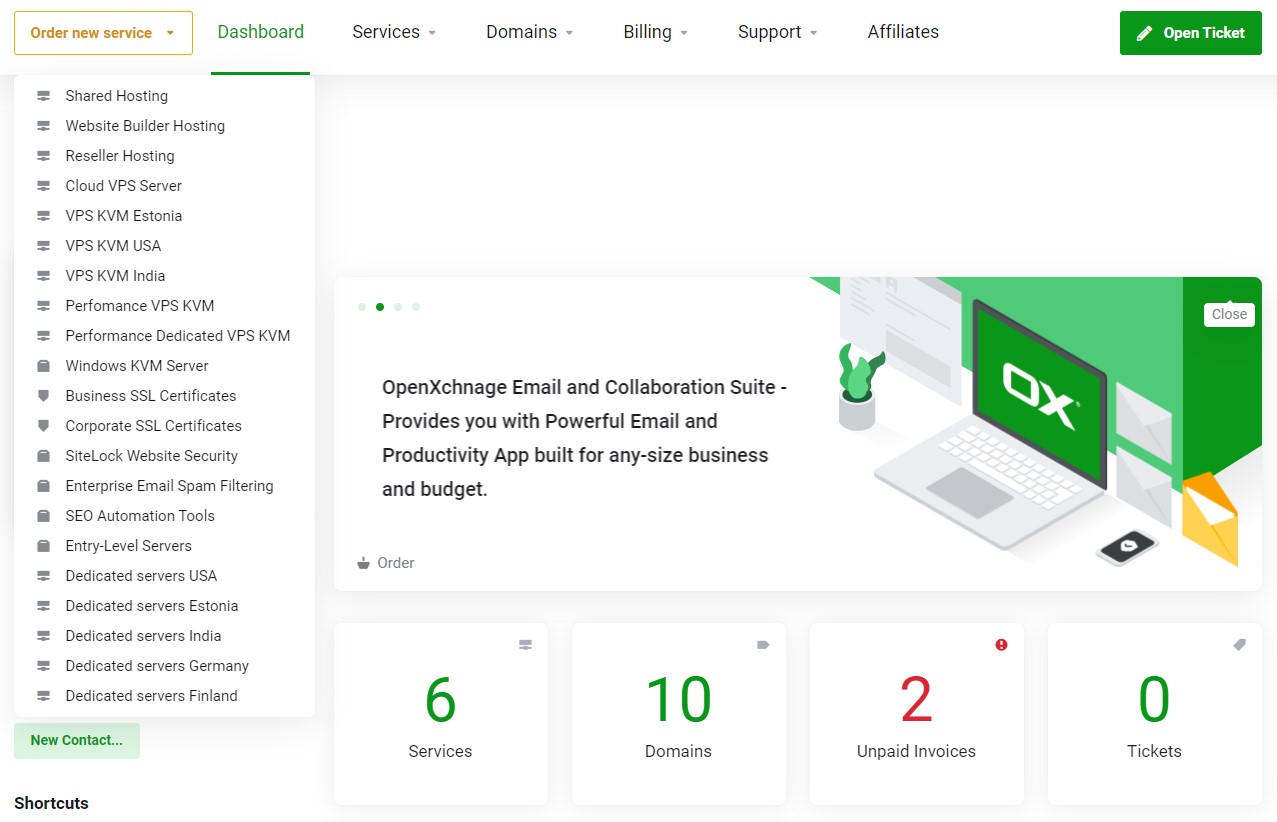Switch to the Dashboard tab
Viewport: 1277px width, 822px height.
tap(260, 31)
